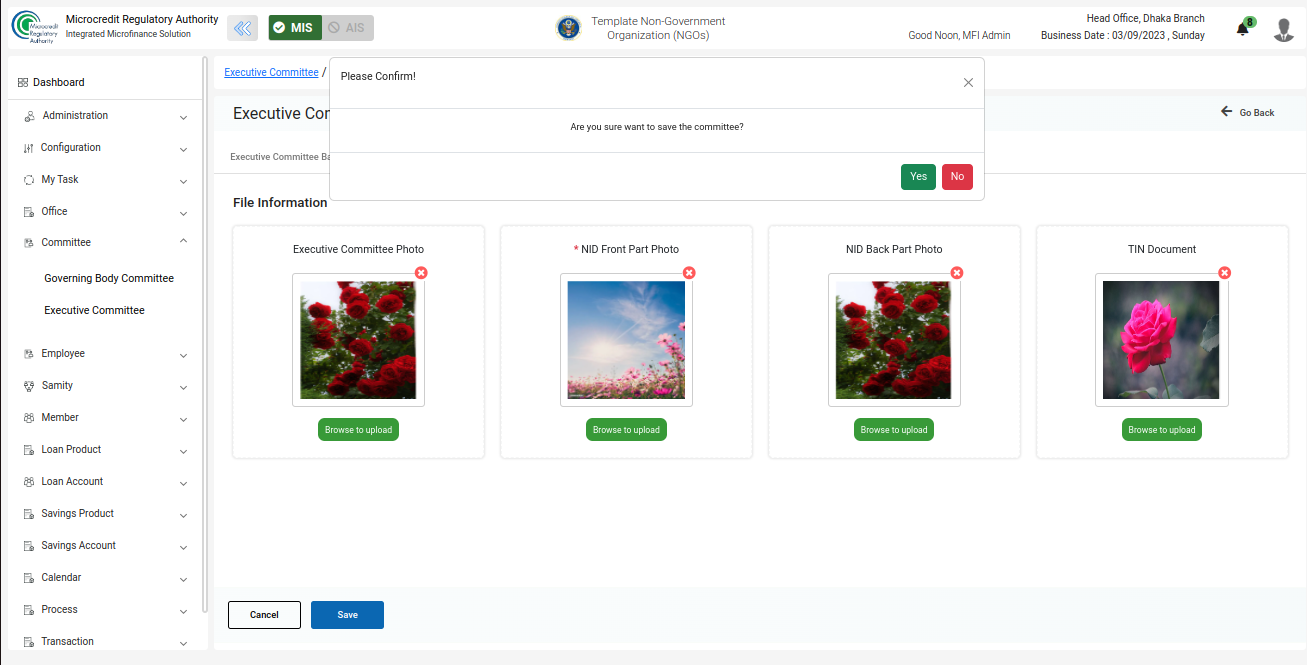Screen dimensions: 1307x665
Task: Click the Savings Product sidebar icon
Action: pos(29,514)
